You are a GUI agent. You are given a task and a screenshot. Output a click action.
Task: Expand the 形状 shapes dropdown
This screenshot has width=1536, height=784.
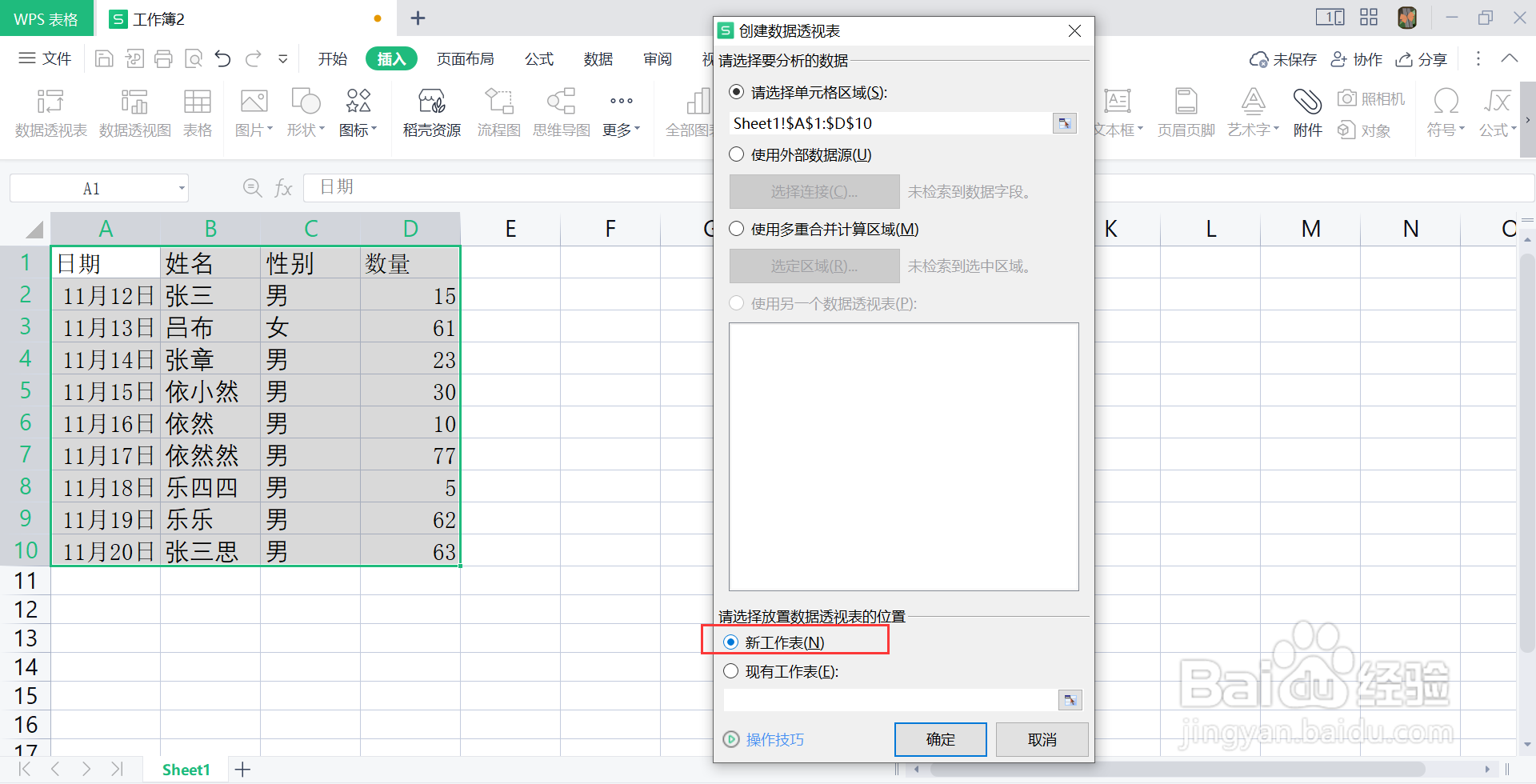pyautogui.click(x=306, y=112)
